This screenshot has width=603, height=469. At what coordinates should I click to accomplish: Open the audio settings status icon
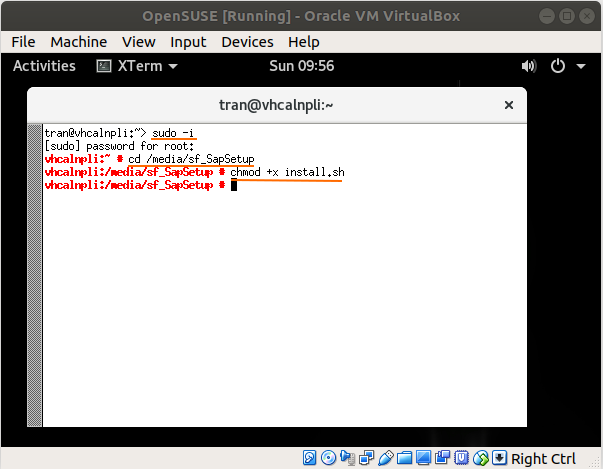348,458
